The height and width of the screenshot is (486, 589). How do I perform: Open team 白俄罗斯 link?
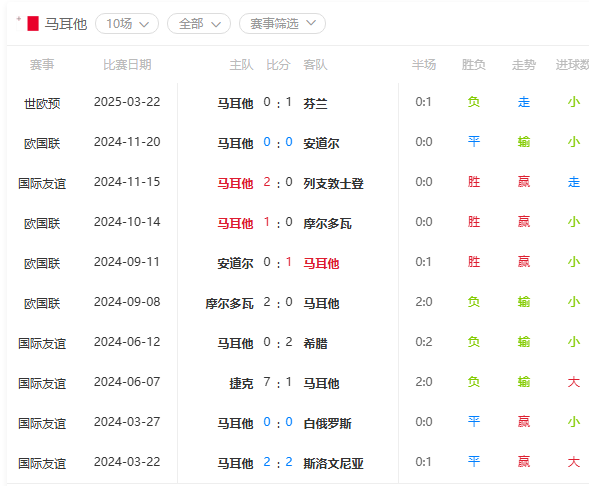pos(327,423)
